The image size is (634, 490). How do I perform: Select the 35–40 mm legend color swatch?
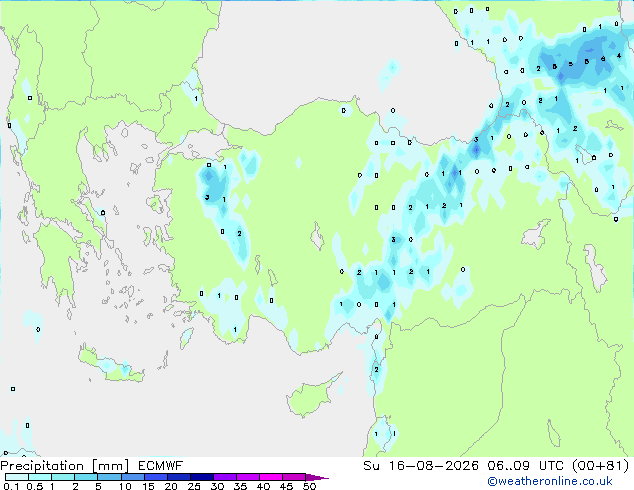coord(247,477)
